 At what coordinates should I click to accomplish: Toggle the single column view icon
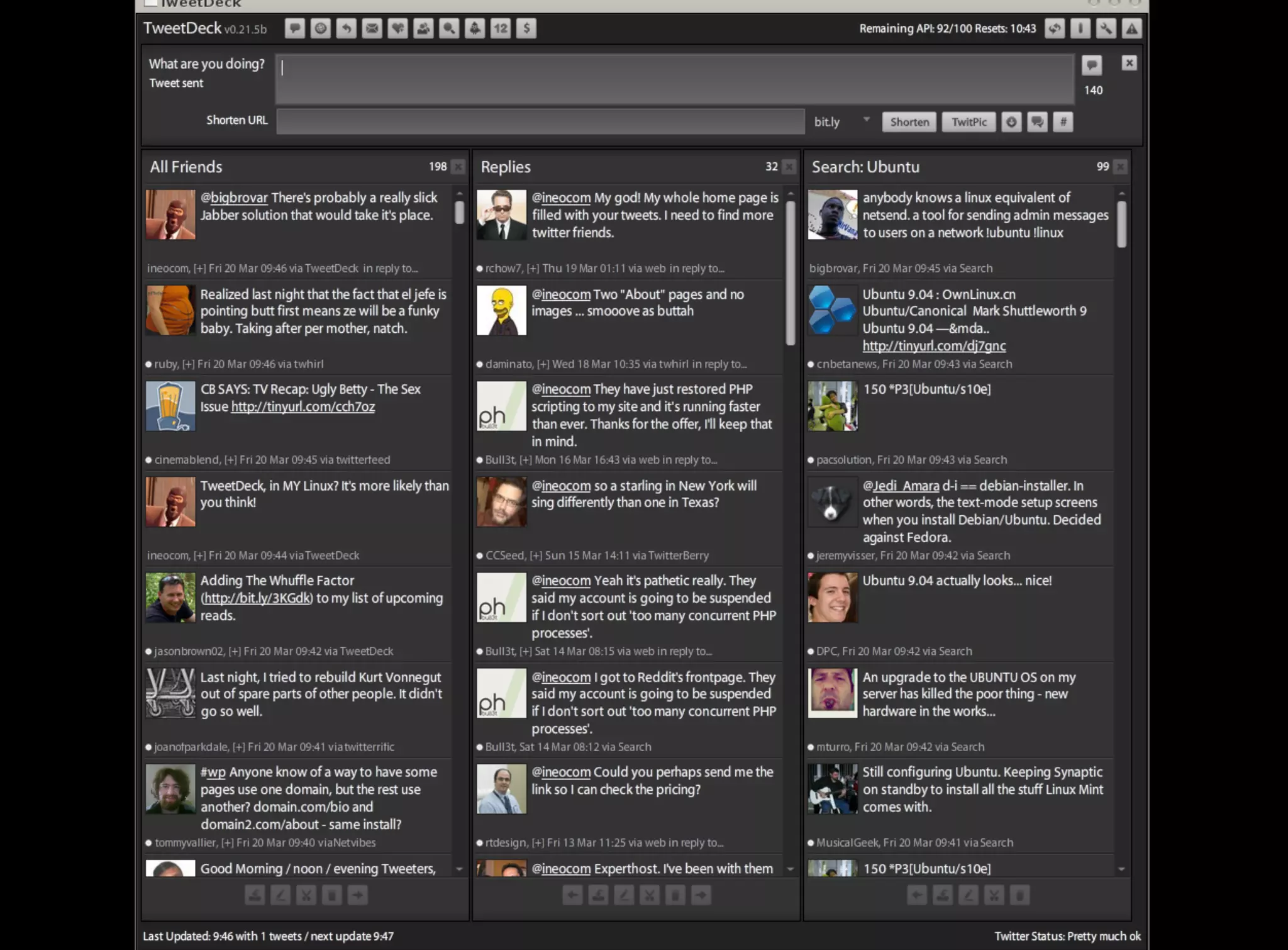pyautogui.click(x=1080, y=28)
